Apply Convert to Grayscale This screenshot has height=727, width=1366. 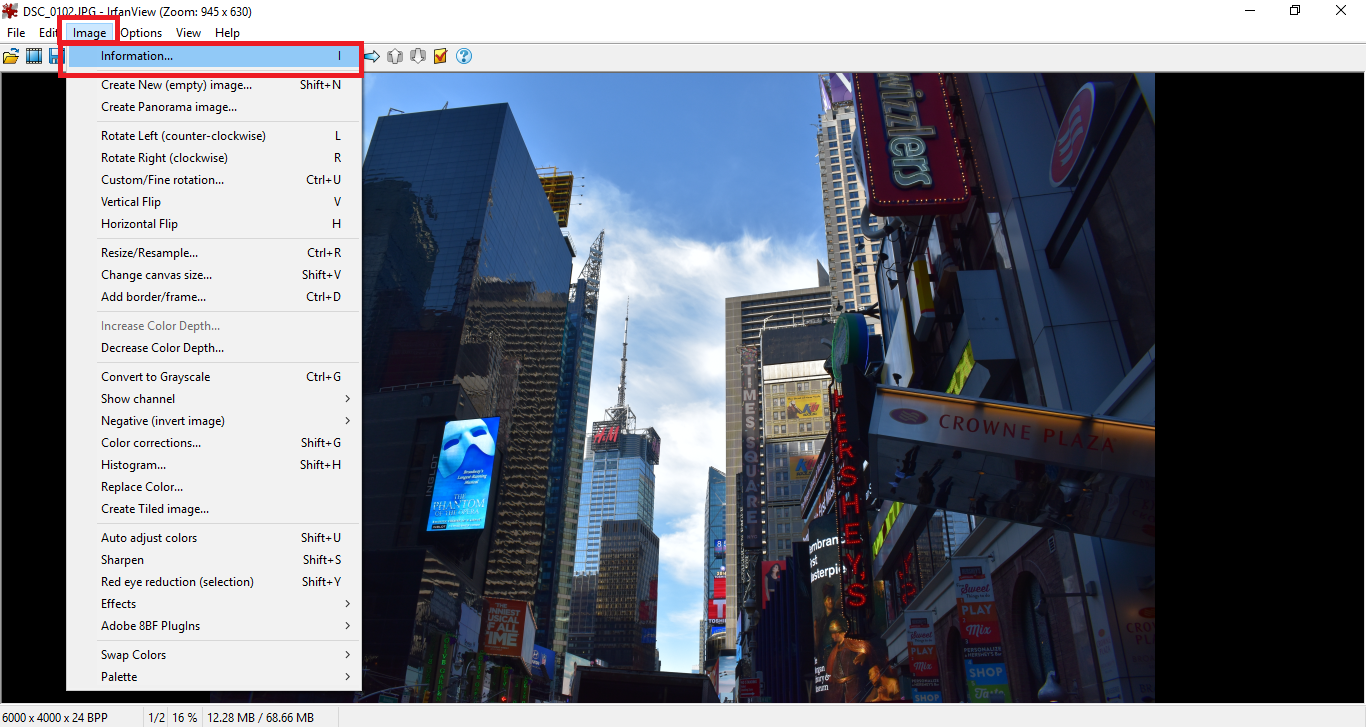point(213,377)
